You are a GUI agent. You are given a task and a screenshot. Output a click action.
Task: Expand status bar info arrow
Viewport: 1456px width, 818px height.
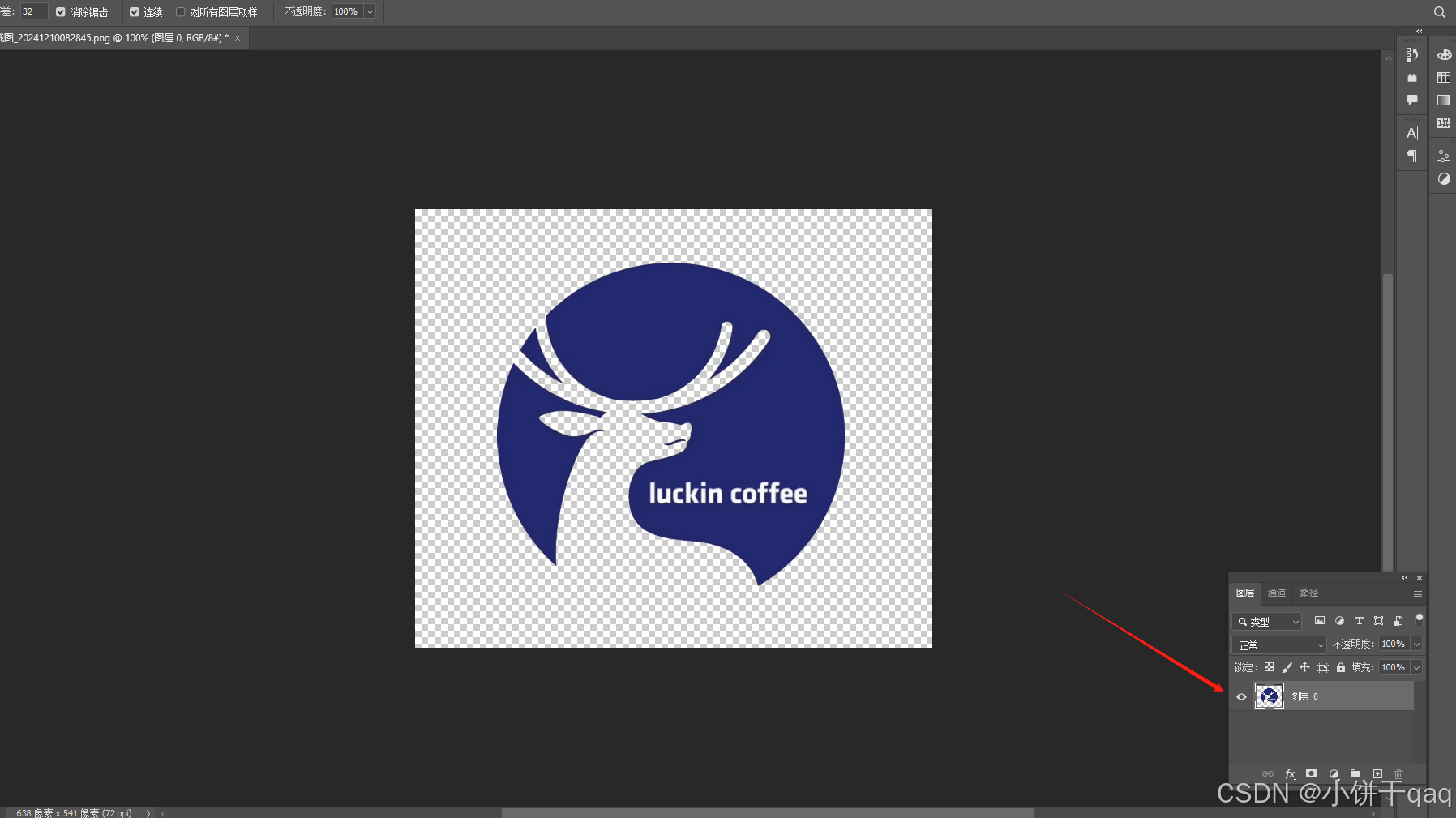(x=148, y=812)
